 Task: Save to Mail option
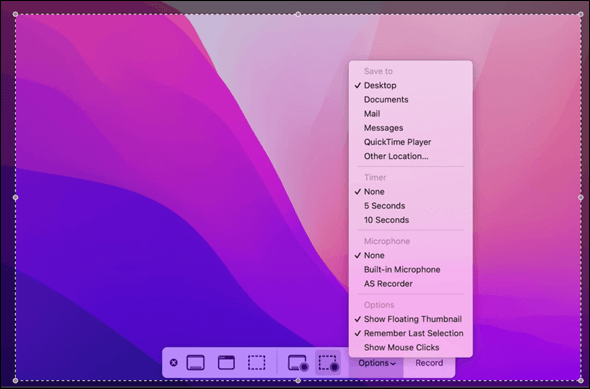click(411, 114)
